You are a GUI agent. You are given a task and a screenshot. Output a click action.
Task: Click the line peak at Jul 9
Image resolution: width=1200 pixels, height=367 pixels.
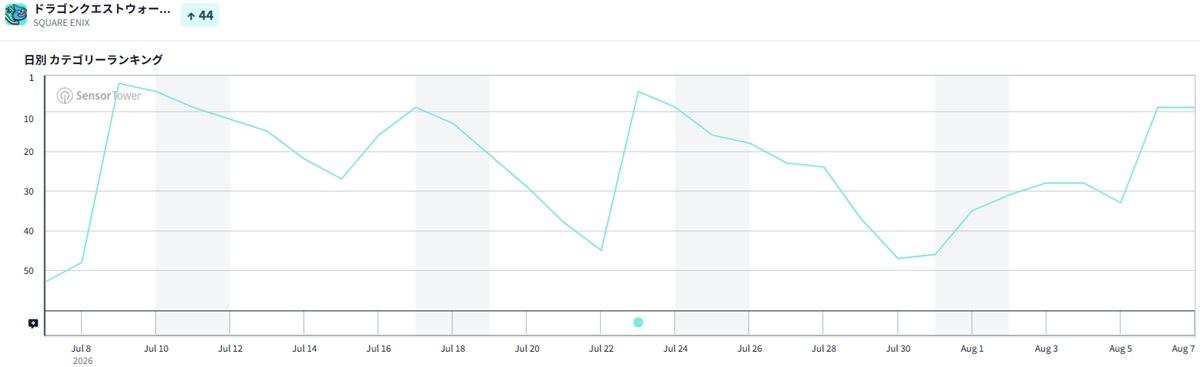[x=119, y=84]
